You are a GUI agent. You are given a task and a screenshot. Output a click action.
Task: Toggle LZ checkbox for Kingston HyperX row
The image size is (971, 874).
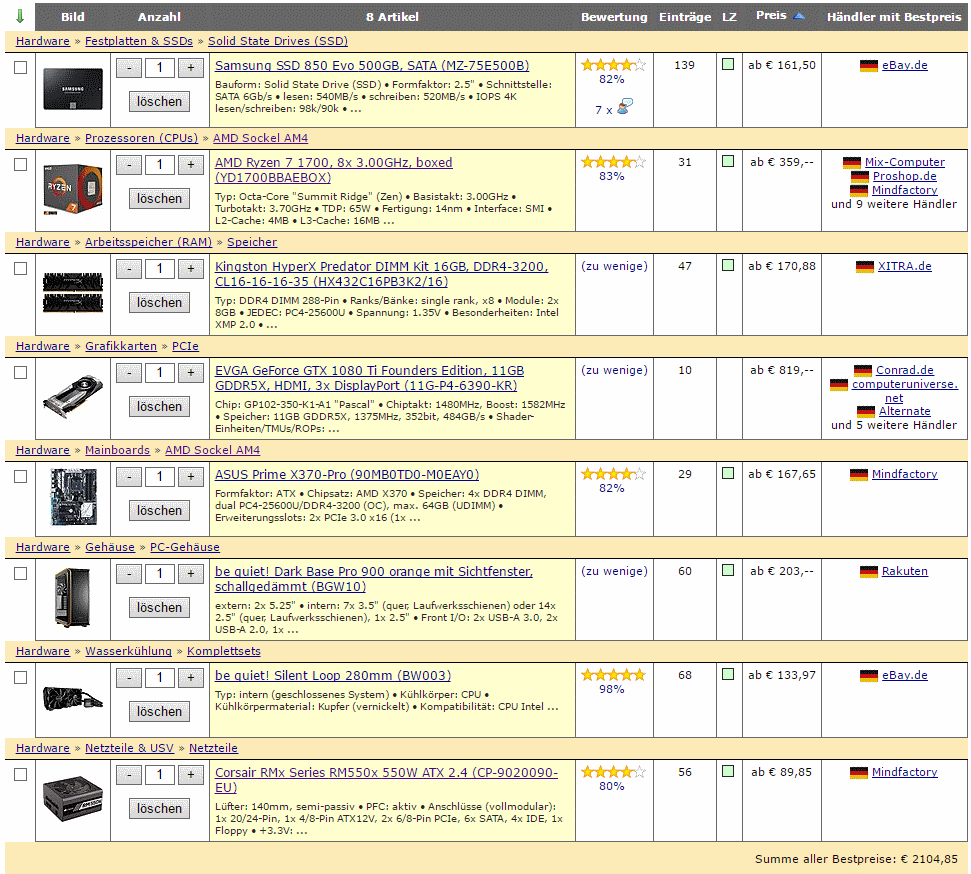(x=728, y=265)
